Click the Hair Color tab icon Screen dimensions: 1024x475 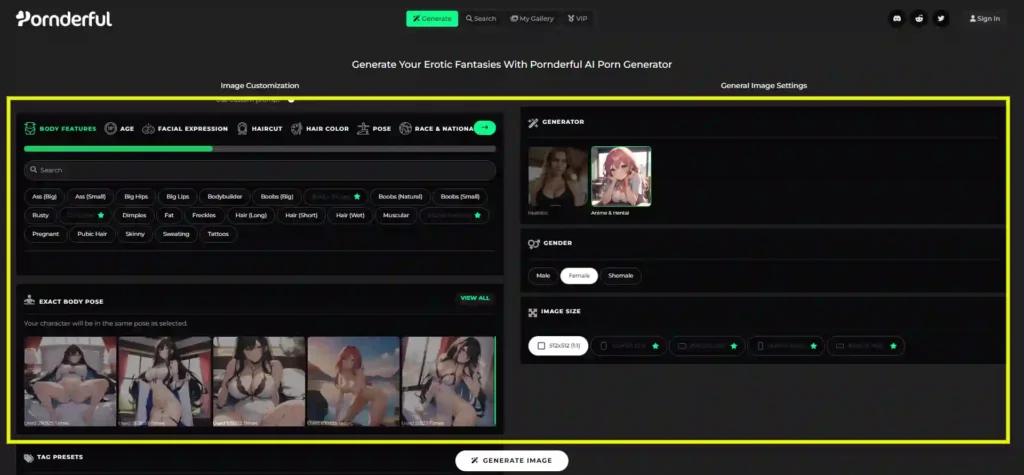click(296, 129)
